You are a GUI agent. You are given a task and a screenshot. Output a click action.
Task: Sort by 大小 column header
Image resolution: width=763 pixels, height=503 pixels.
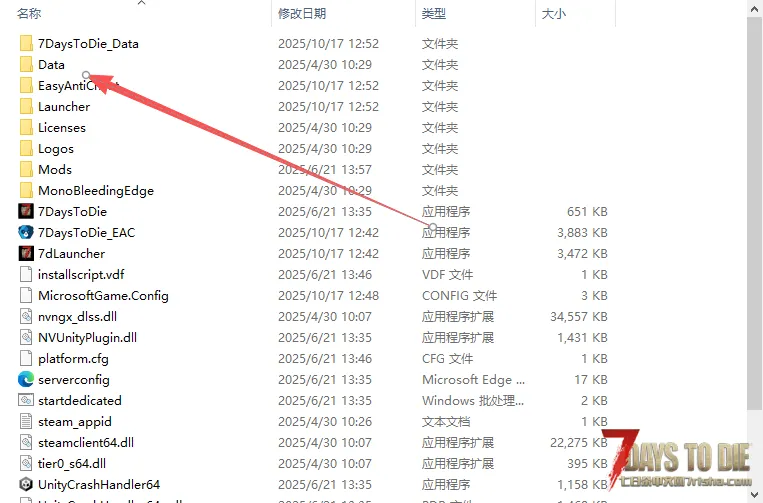coord(553,13)
